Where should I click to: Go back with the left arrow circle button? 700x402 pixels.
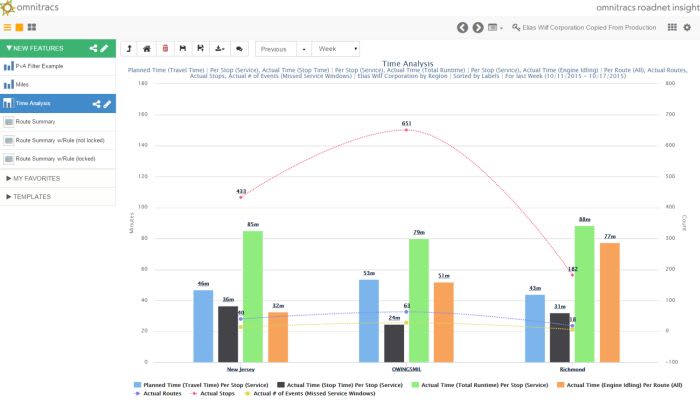pos(462,27)
